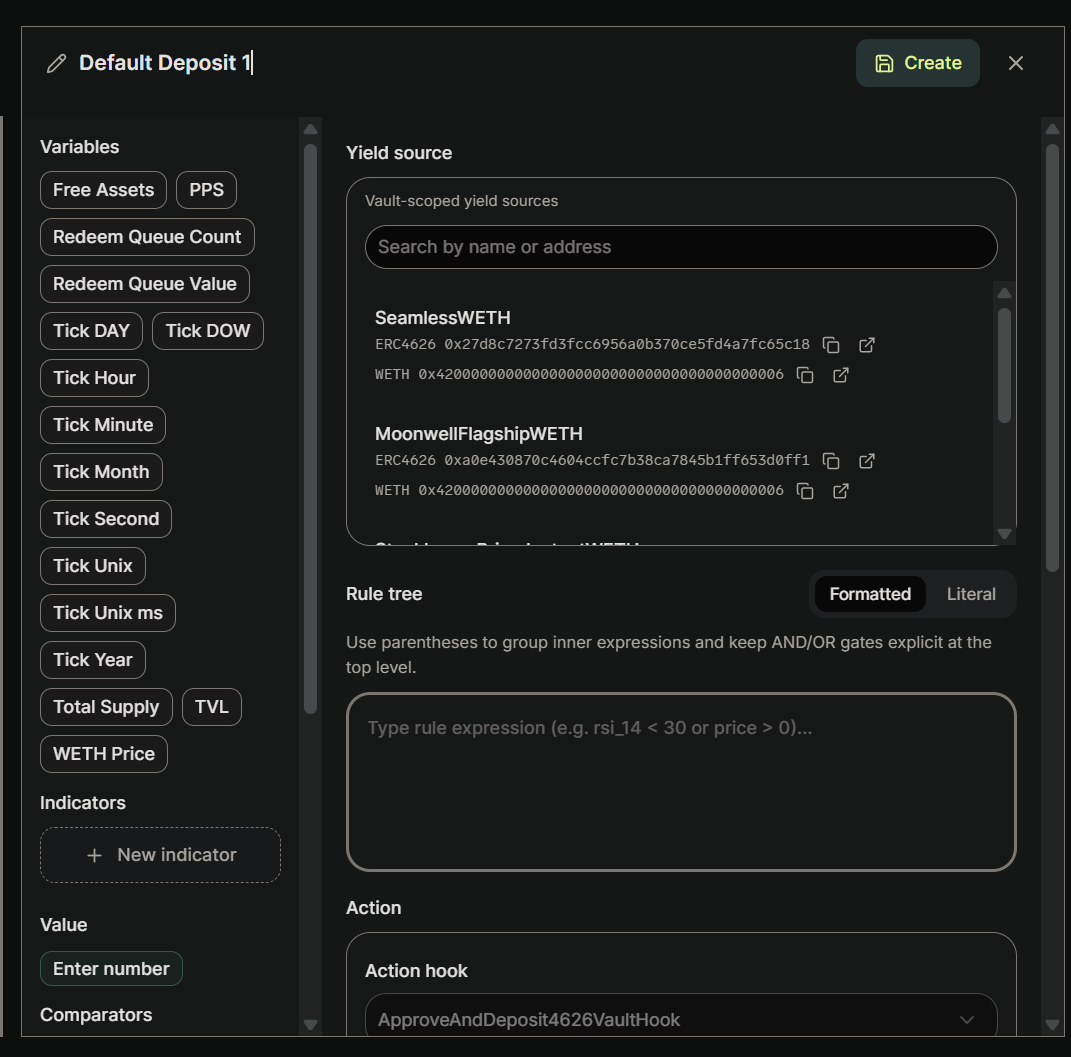1071x1057 pixels.
Task: Click the floppy-disk icon on the Create button
Action: click(885, 64)
